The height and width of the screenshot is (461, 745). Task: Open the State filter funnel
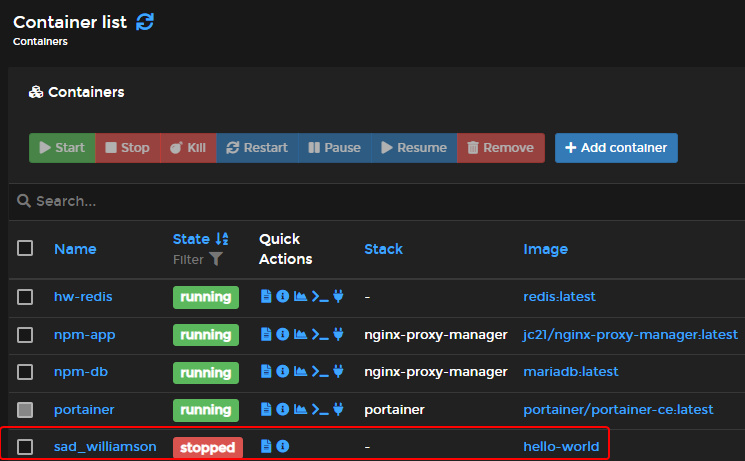pos(216,259)
